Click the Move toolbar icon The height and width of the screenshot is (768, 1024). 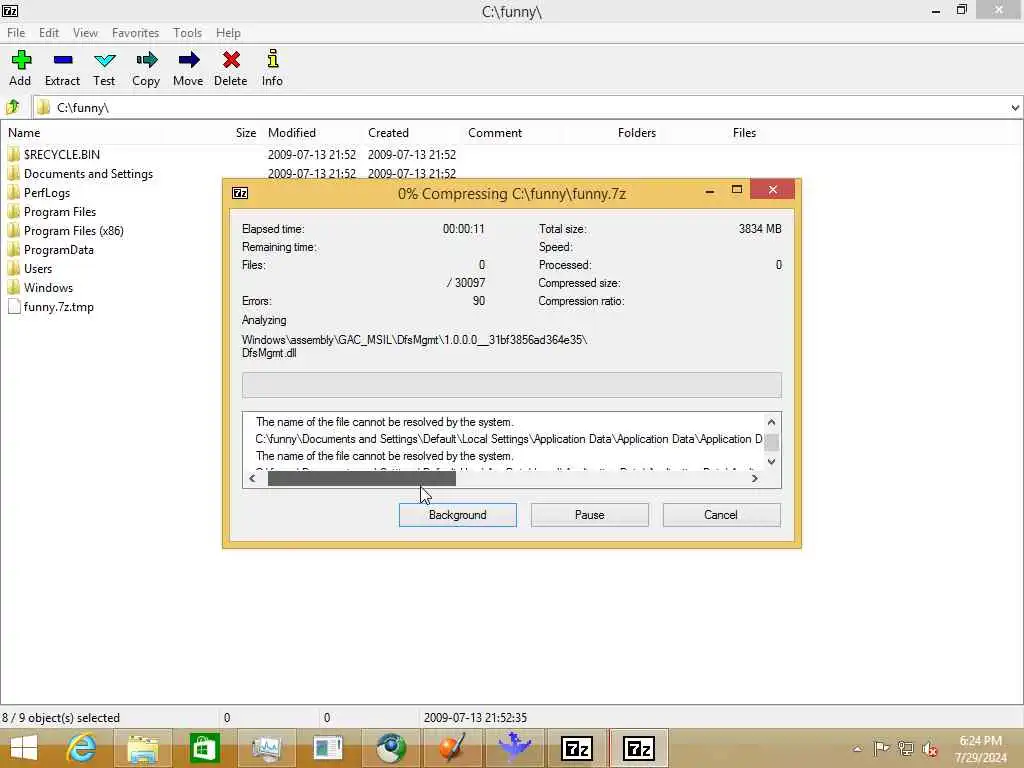tap(188, 60)
